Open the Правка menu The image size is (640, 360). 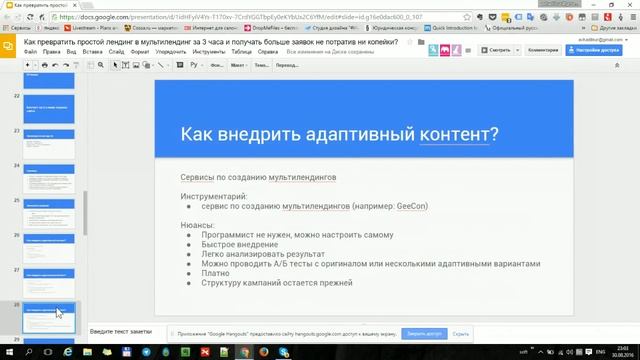[51, 52]
